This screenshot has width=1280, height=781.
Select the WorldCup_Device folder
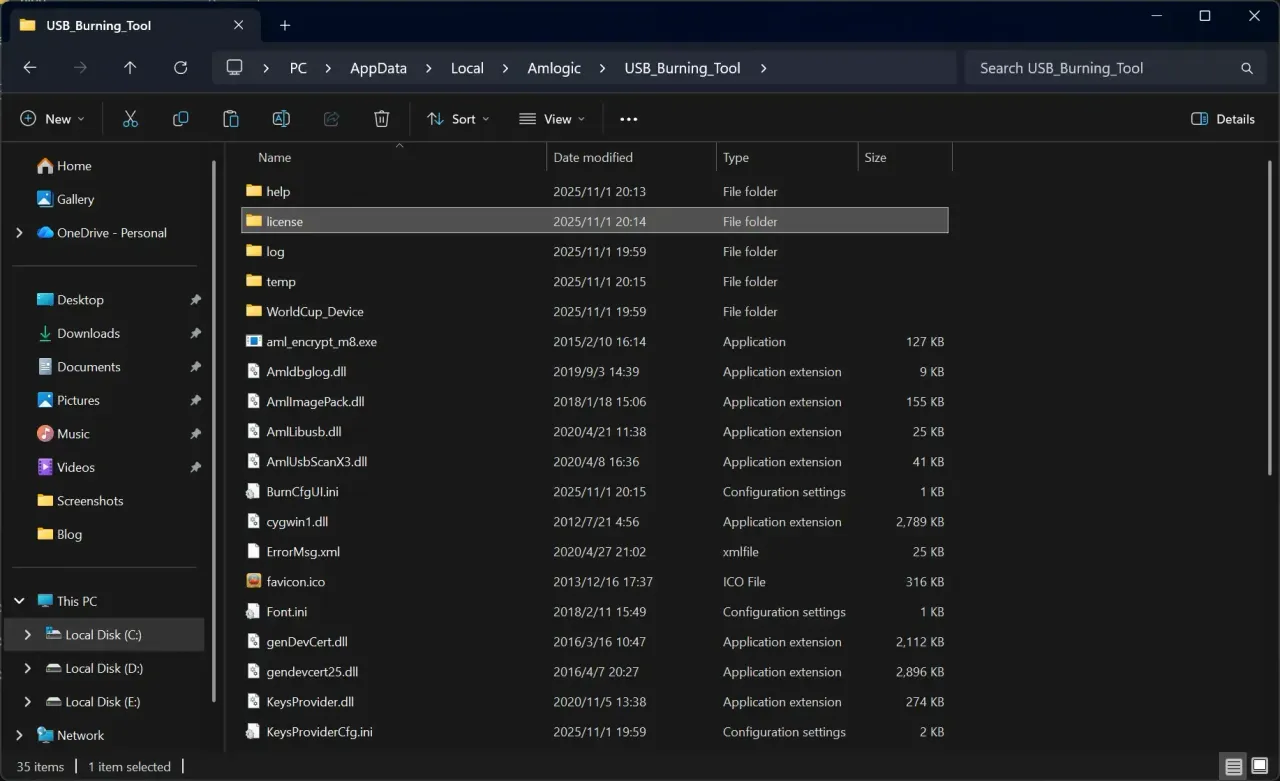pos(595,311)
